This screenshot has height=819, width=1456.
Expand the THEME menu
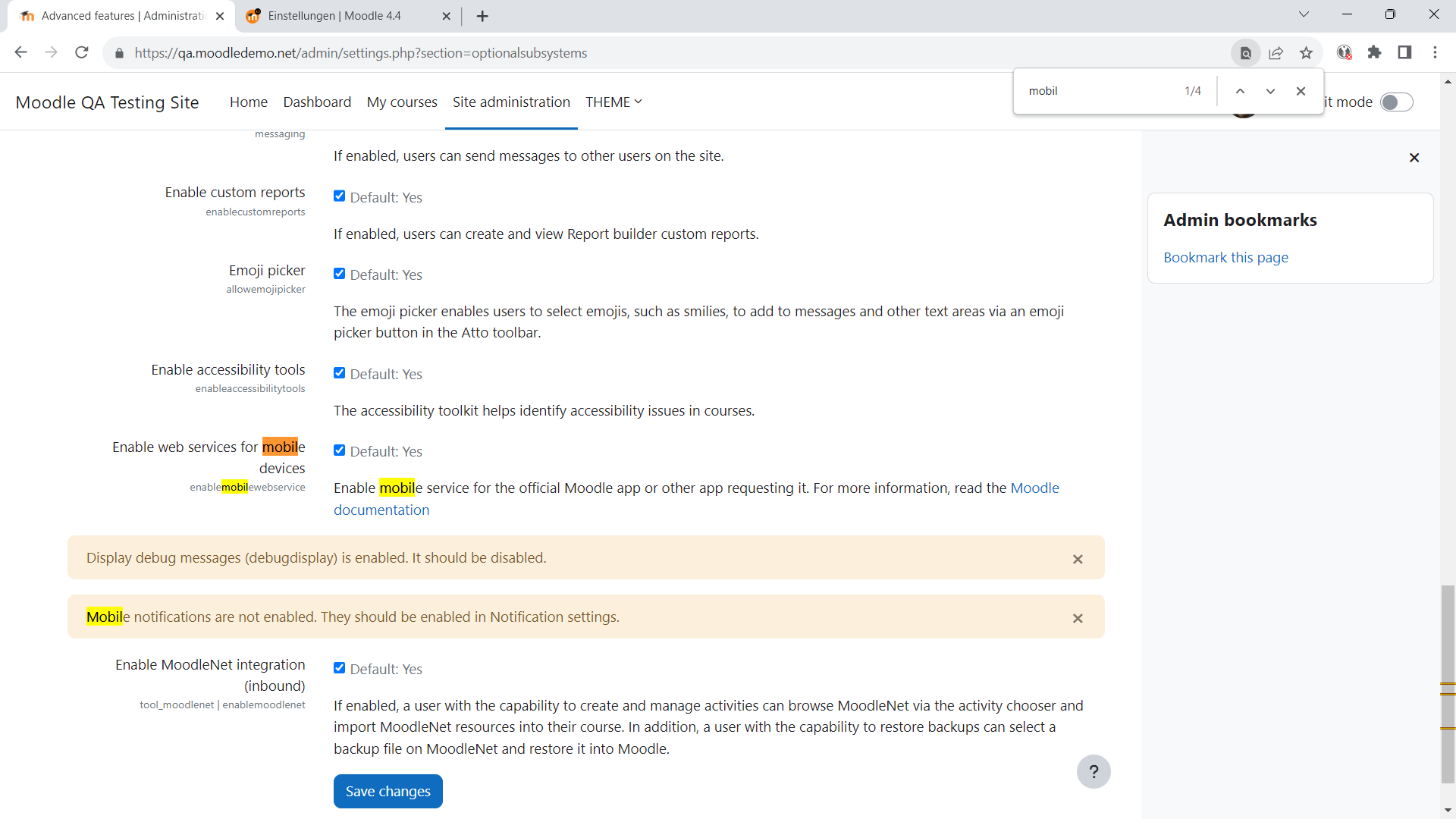pos(613,102)
